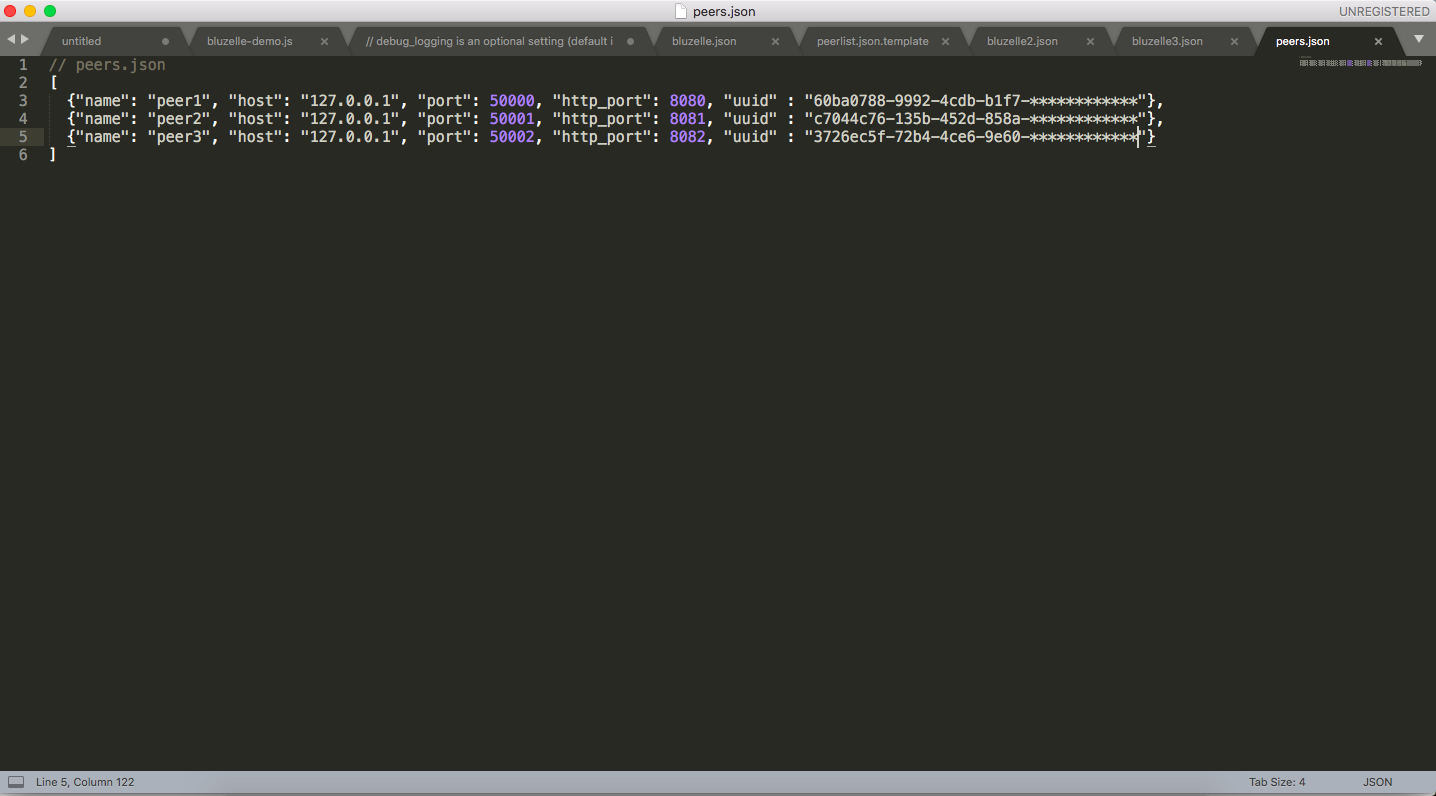Click the green fullscreen window button
This screenshot has width=1436, height=796.
coord(50,11)
